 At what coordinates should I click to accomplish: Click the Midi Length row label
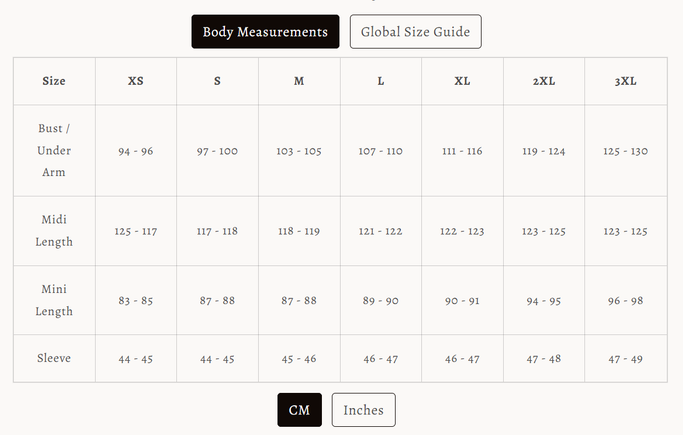[x=54, y=231]
